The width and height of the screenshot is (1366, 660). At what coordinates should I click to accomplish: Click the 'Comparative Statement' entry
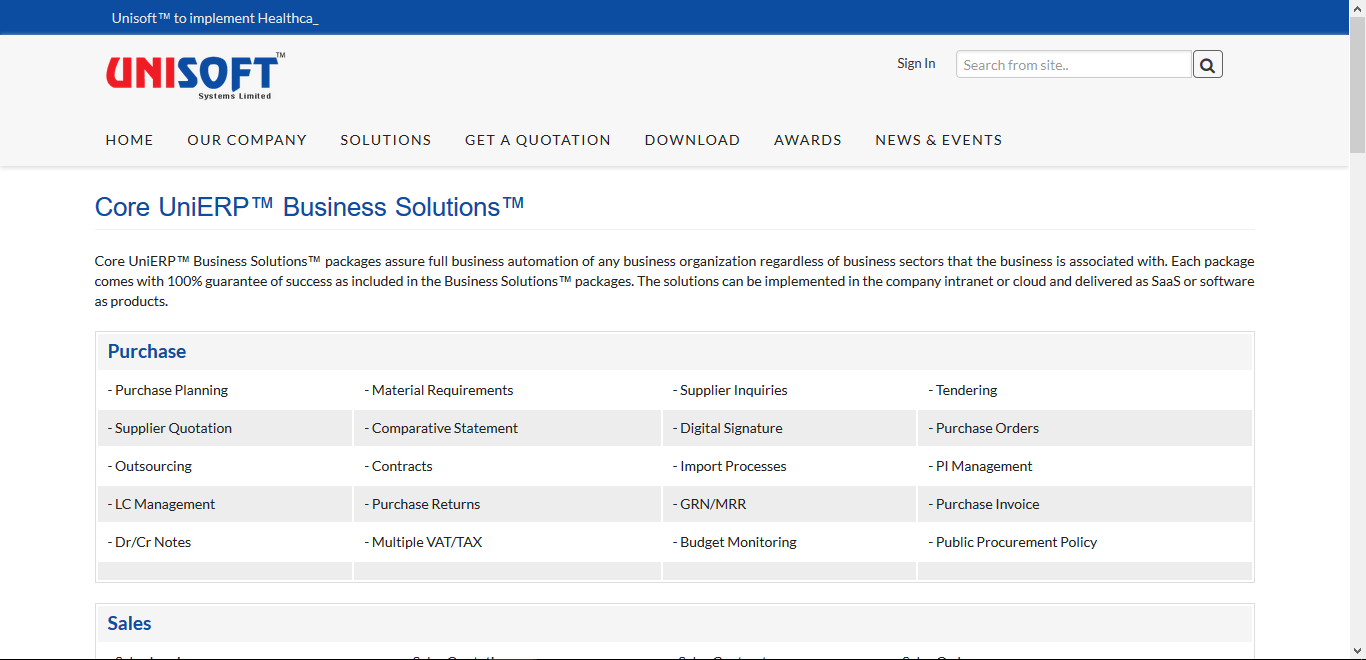[441, 428]
